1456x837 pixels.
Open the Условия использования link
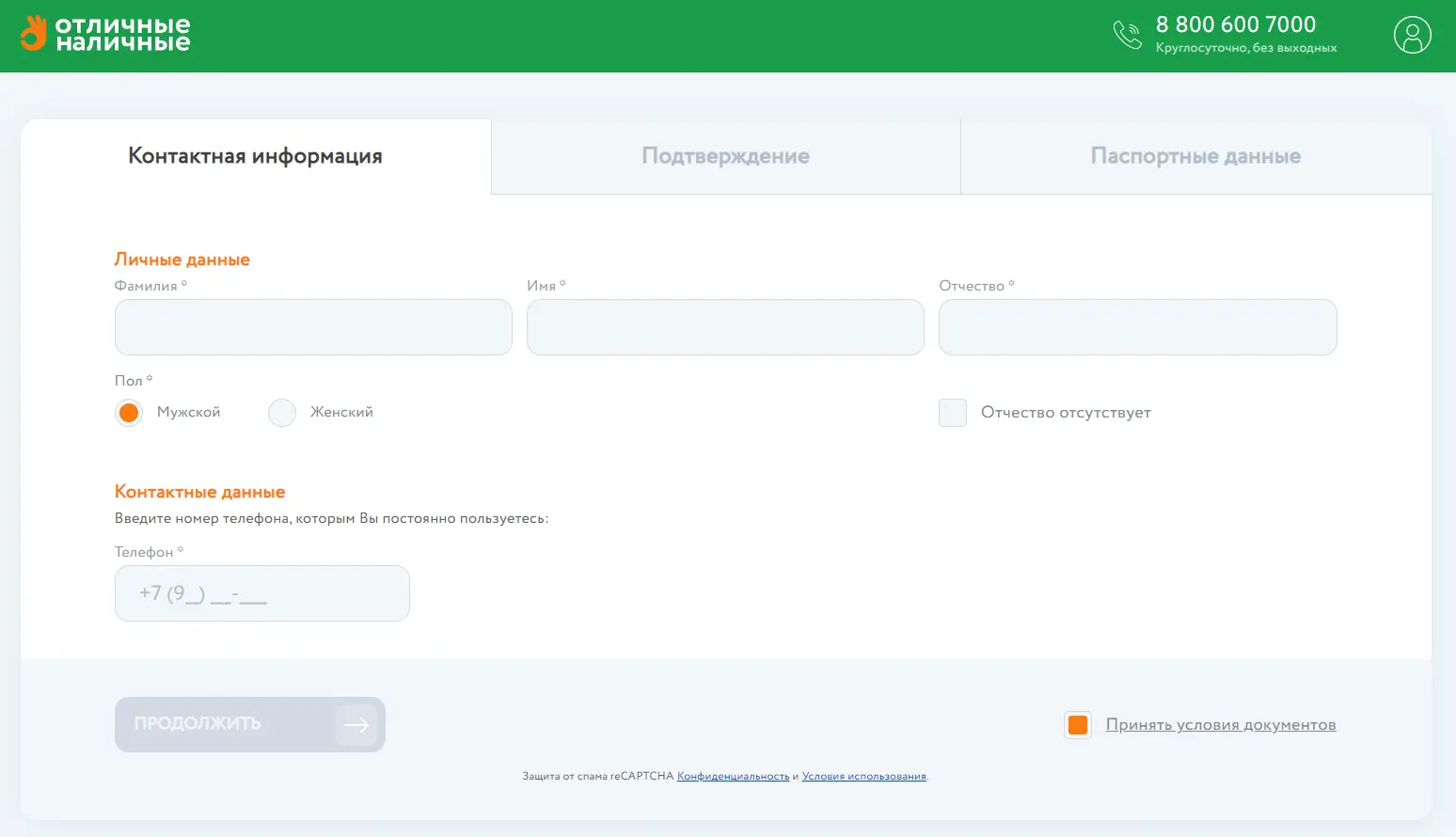click(x=864, y=777)
